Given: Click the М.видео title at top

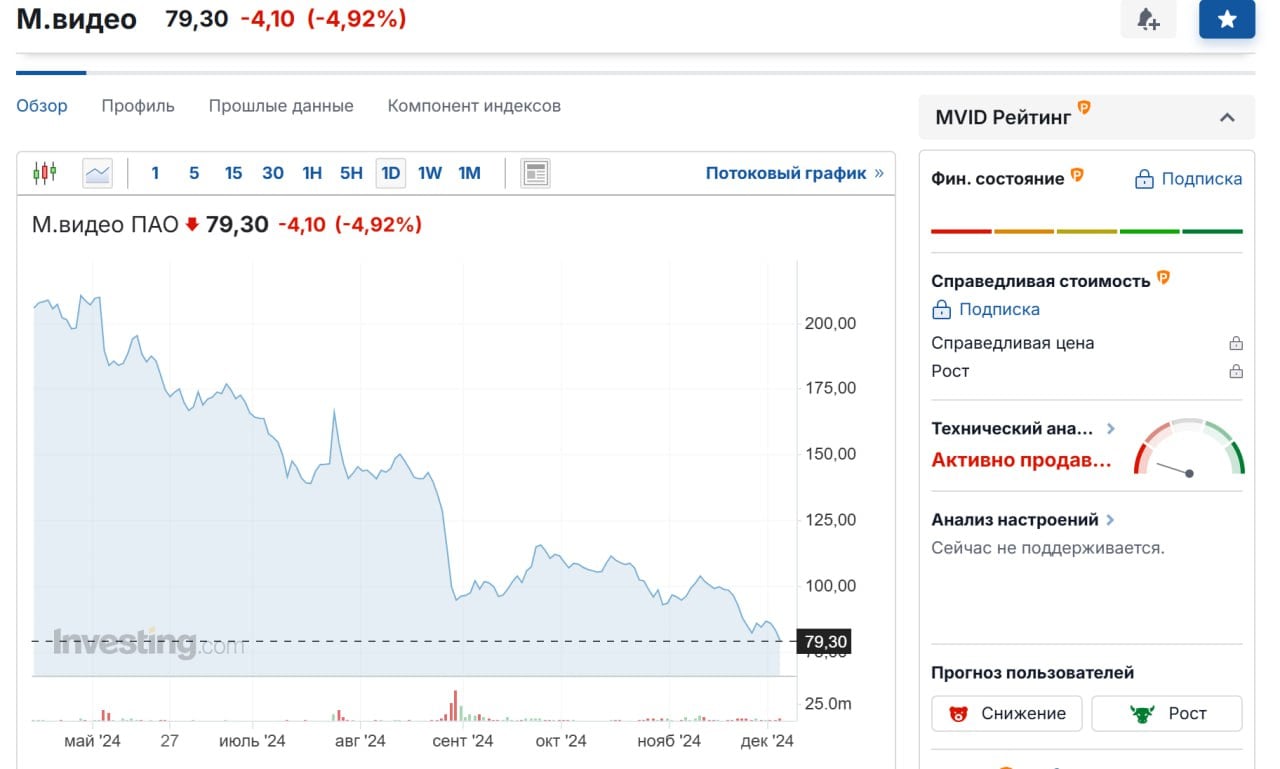Looking at the screenshot, I should 76,19.
